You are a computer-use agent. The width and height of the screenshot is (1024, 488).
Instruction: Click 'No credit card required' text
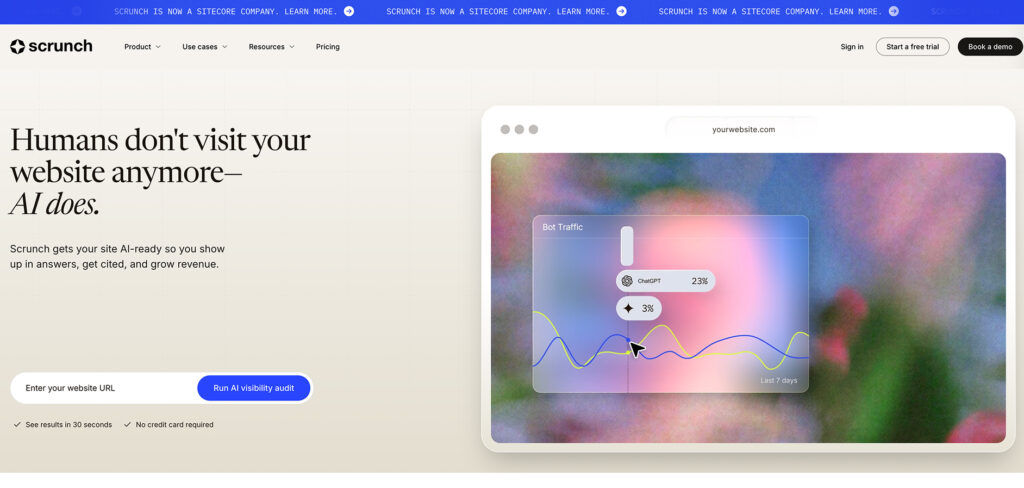pos(174,425)
